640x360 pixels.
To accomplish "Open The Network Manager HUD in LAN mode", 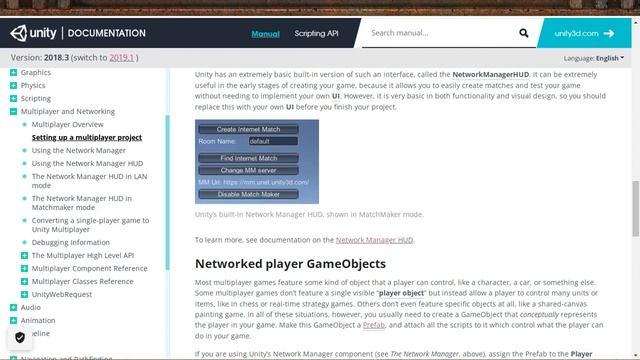I will coord(89,181).
